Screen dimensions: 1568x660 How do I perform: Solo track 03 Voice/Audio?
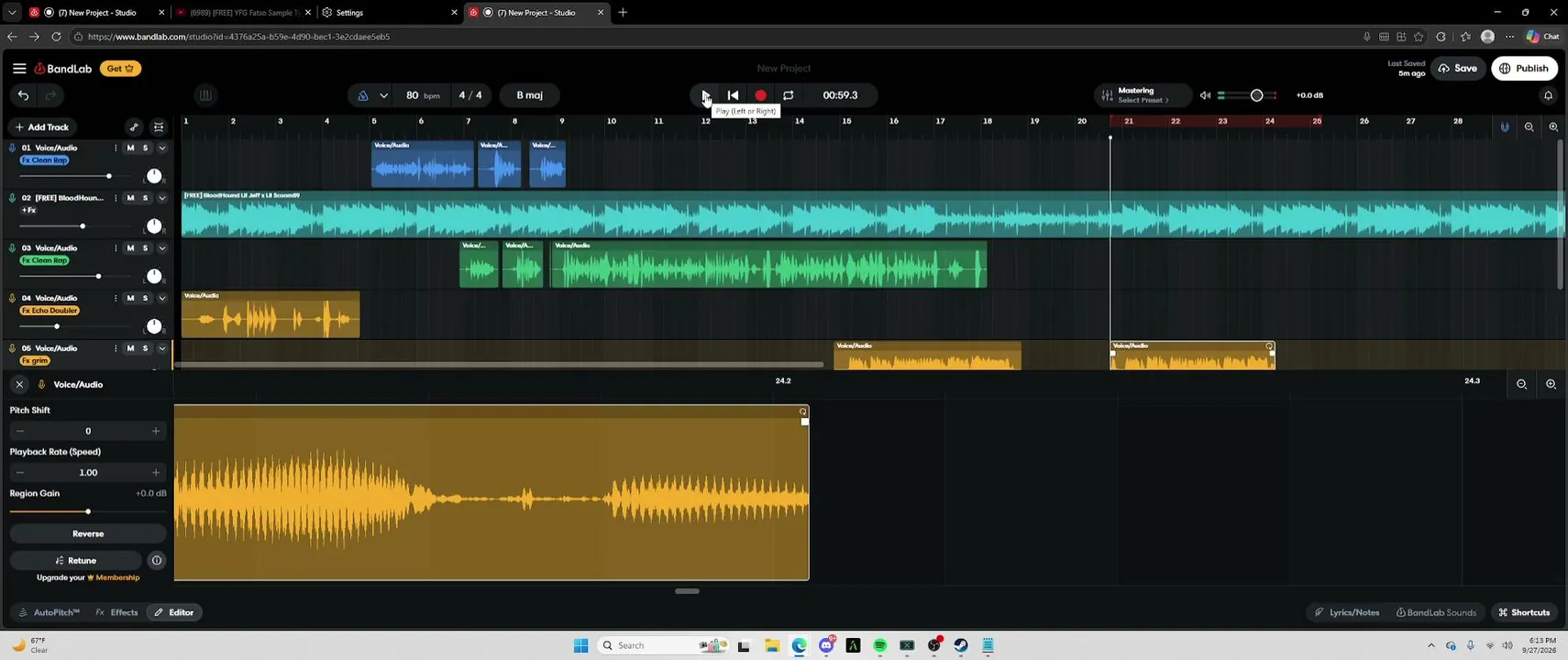point(145,248)
